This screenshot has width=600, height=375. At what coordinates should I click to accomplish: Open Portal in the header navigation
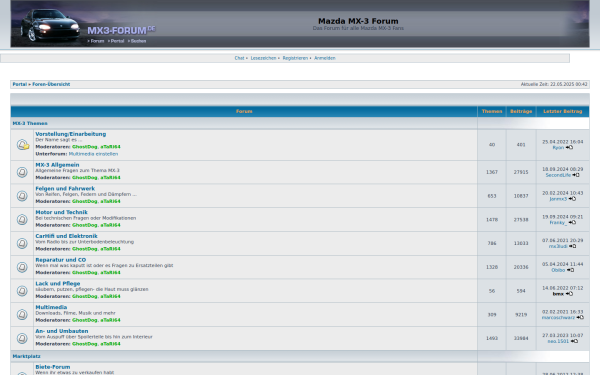click(x=117, y=41)
